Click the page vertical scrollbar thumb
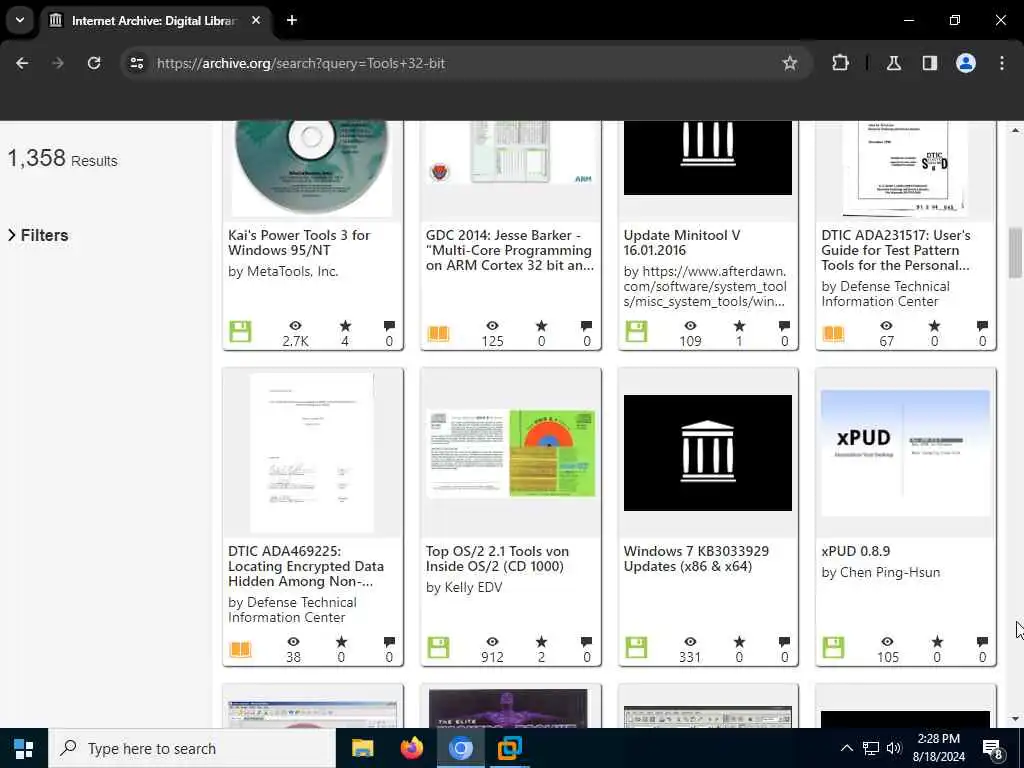The width and height of the screenshot is (1024, 768). click(1015, 252)
